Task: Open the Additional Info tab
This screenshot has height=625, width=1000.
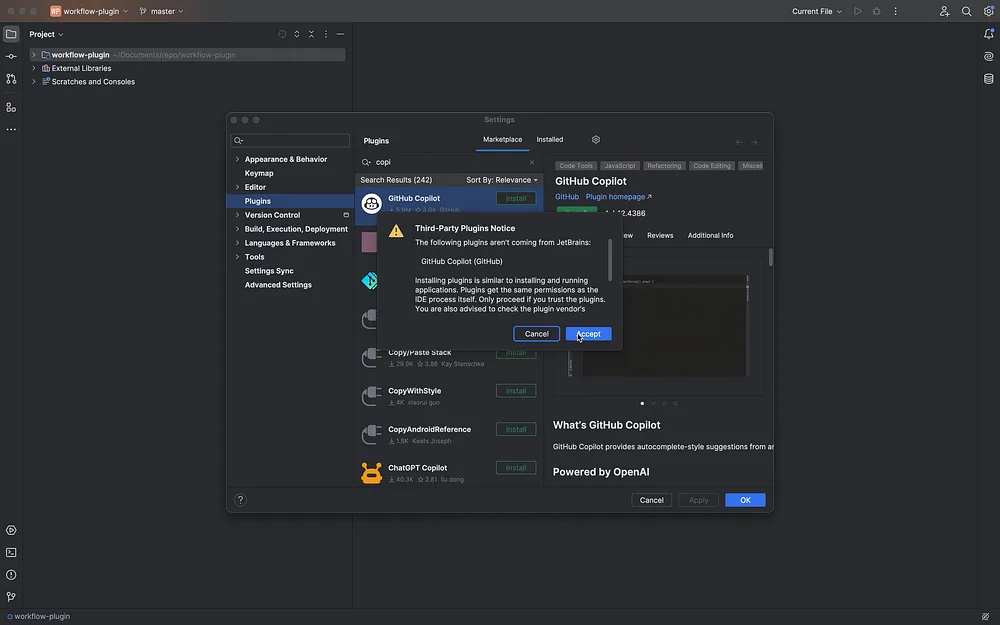Action: tap(710, 235)
